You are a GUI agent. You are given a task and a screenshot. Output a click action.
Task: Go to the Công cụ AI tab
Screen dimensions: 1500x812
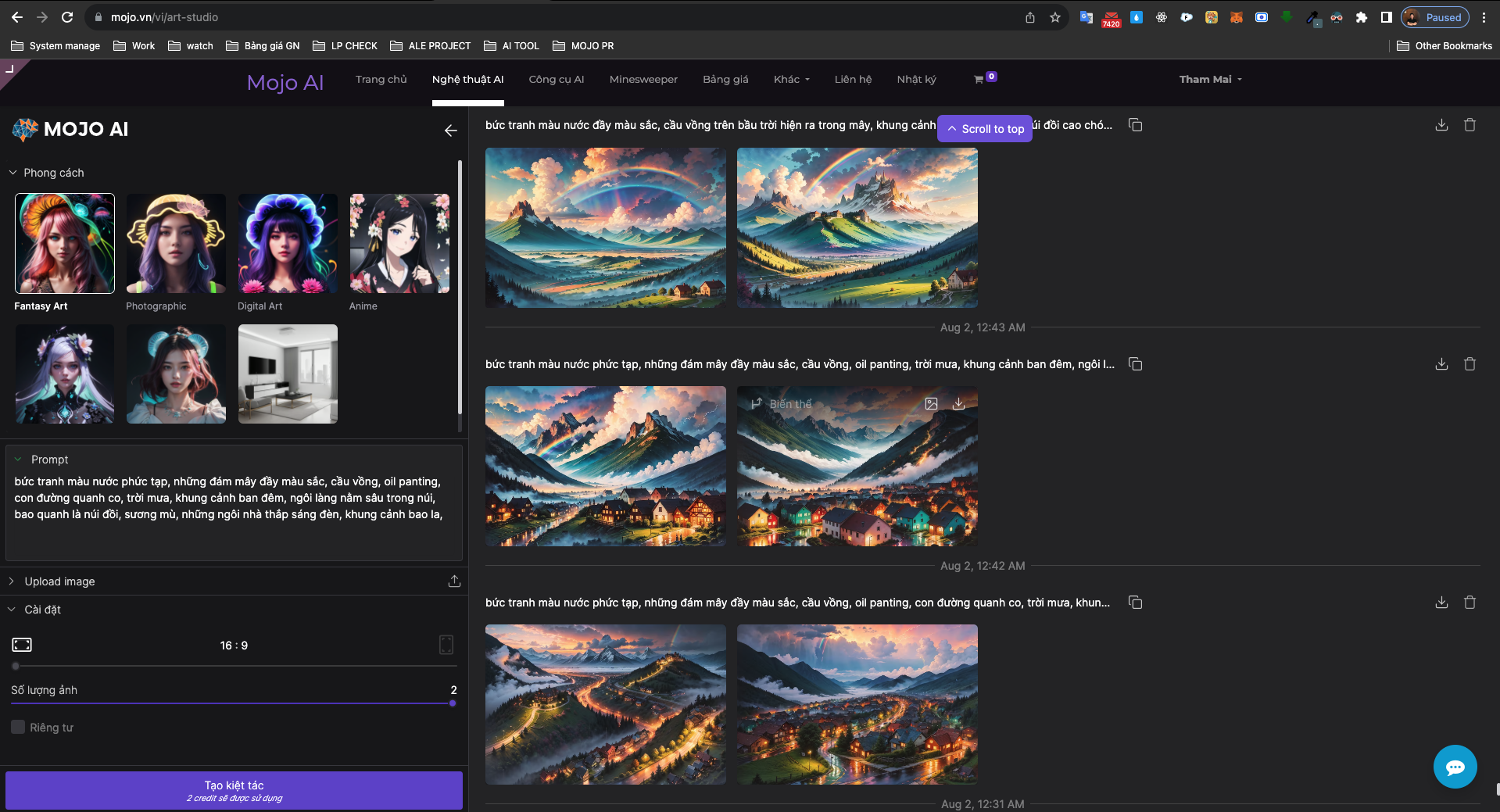[556, 80]
